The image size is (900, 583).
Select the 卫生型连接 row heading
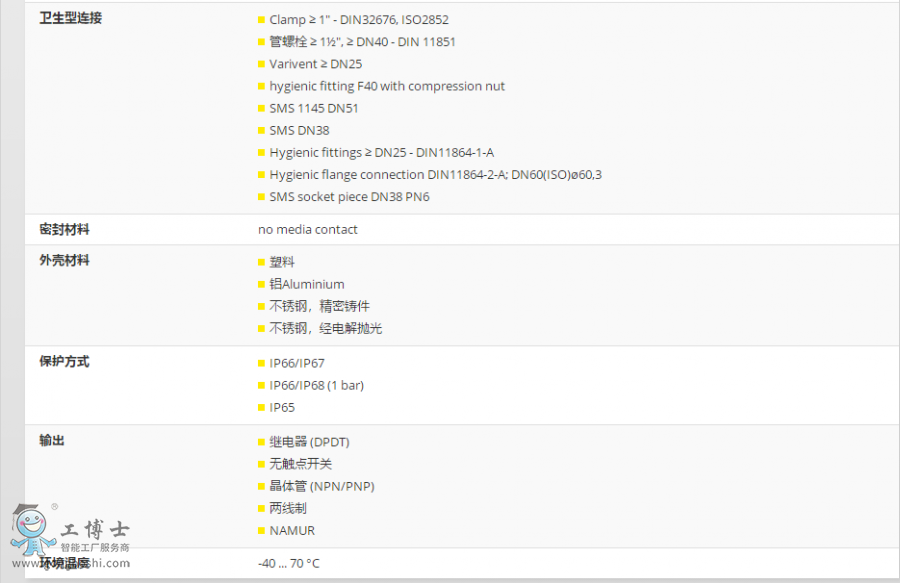(x=70, y=18)
